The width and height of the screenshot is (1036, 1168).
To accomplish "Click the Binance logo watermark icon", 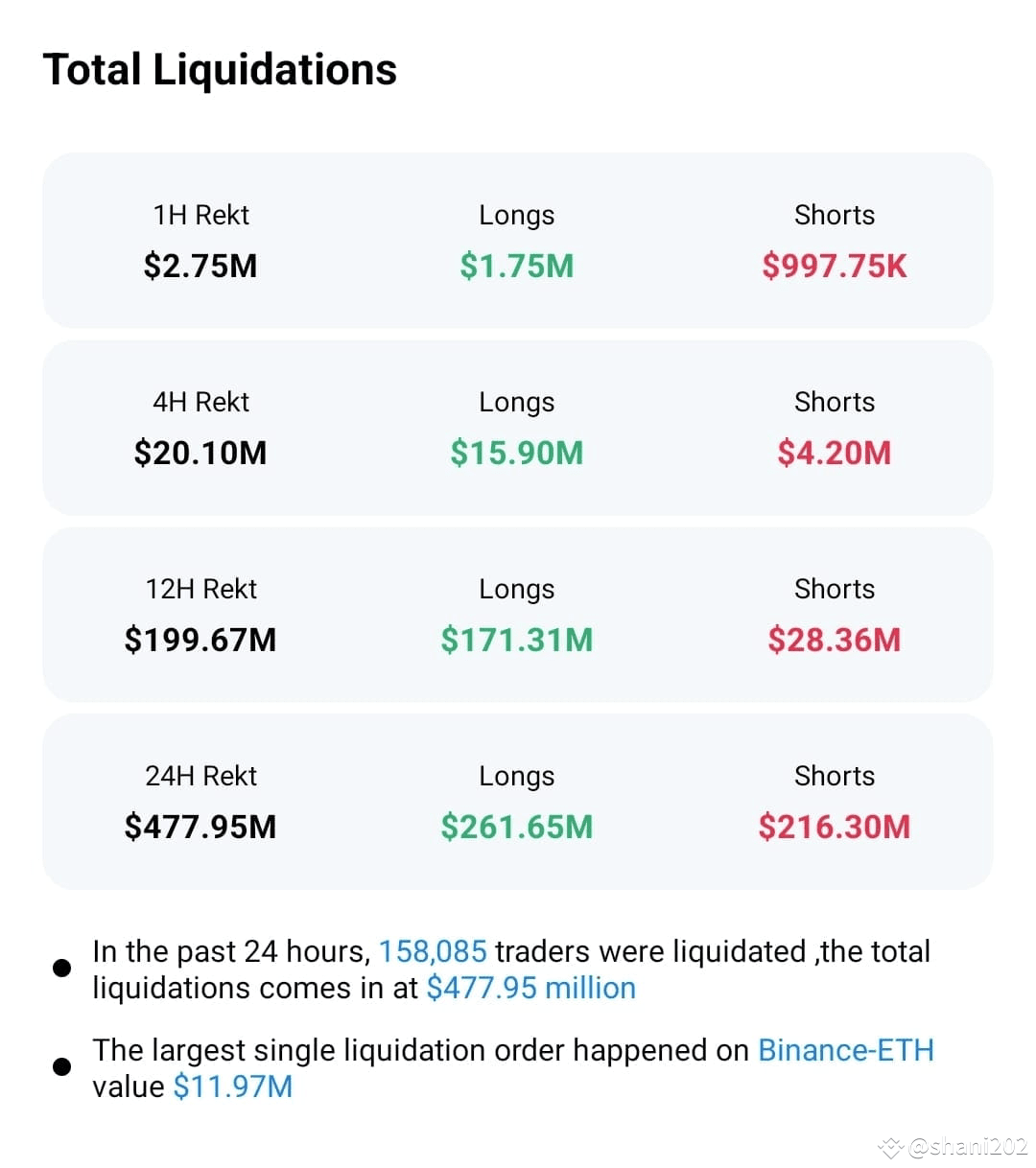I will (x=891, y=1147).
